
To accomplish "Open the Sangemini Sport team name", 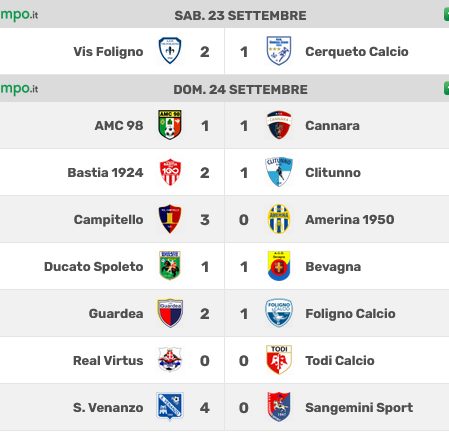I will [359, 407].
